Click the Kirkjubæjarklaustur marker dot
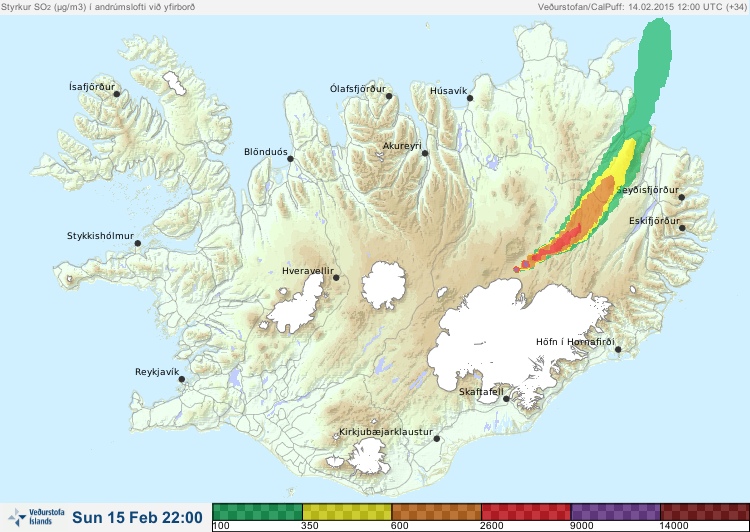 tap(436, 439)
